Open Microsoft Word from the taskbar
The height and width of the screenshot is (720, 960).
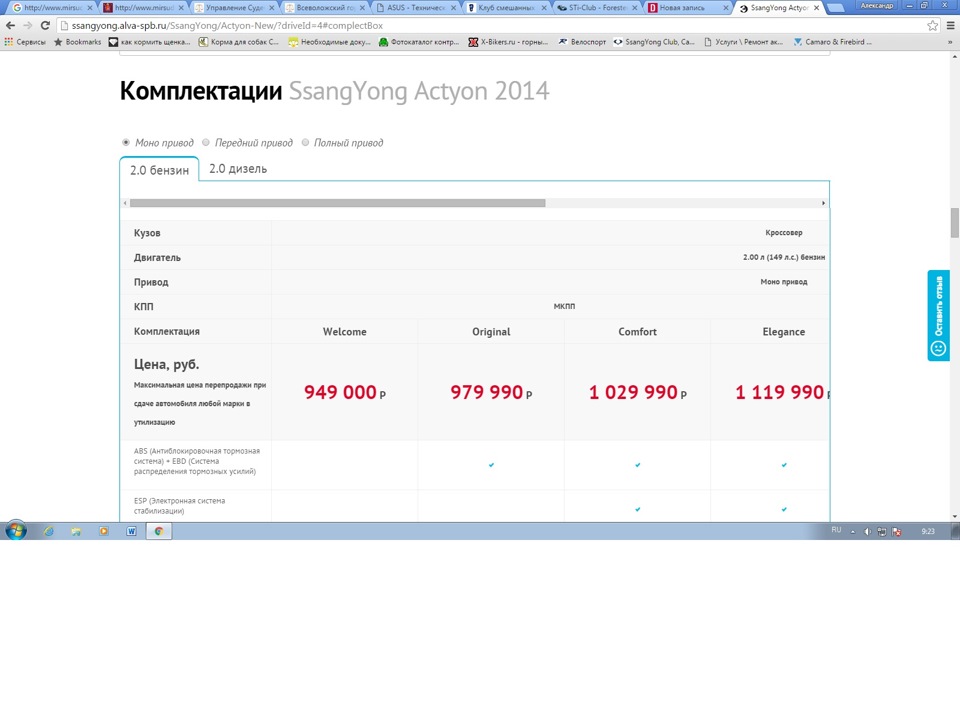click(x=131, y=531)
